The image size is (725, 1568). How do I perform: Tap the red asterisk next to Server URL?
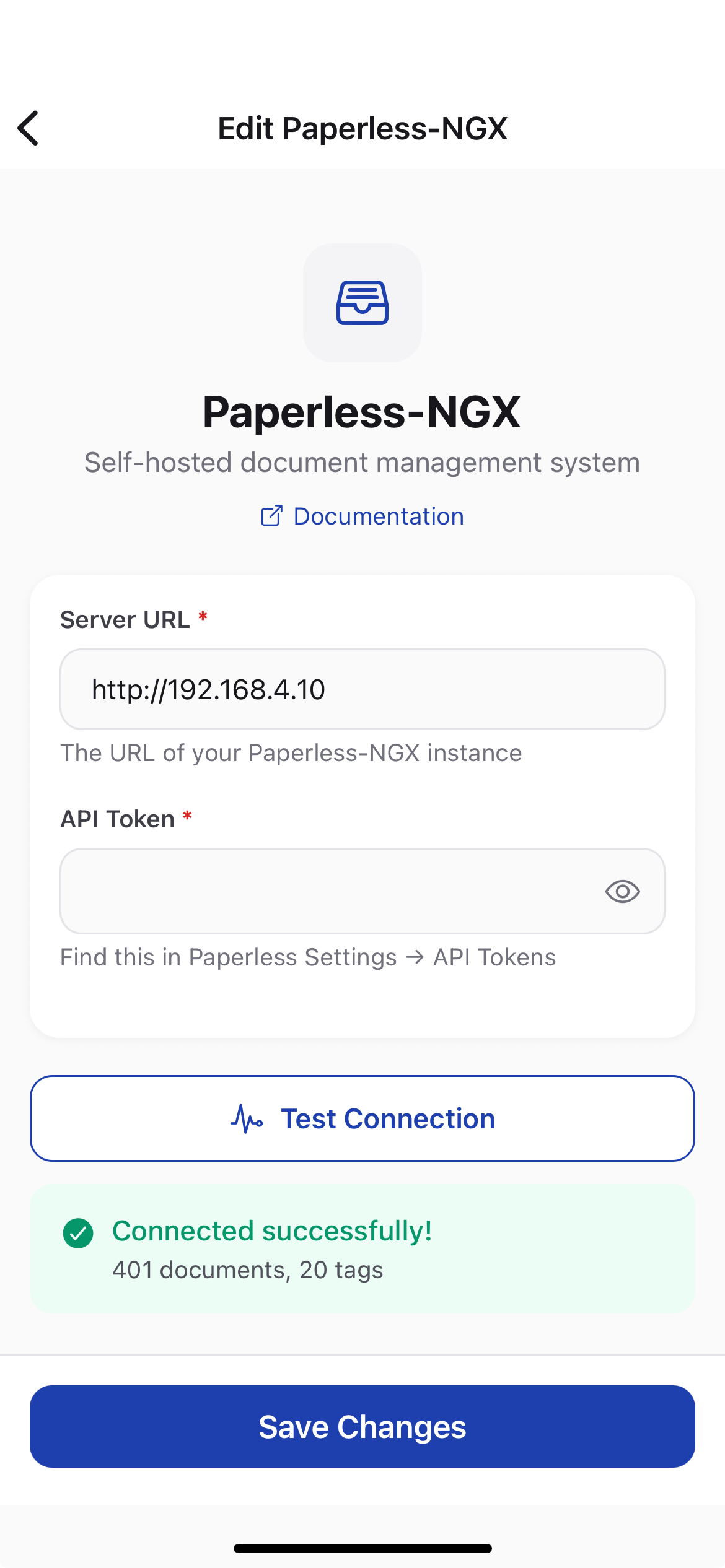pyautogui.click(x=203, y=617)
